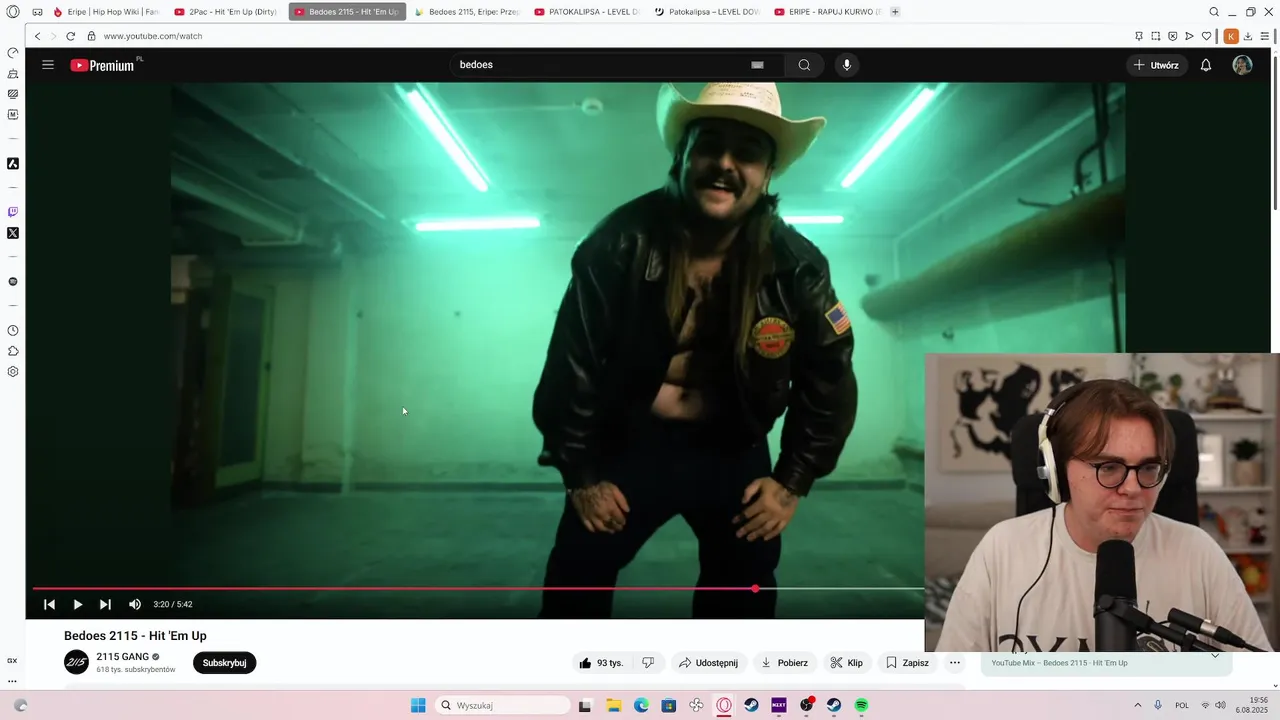Start voice search with the microphone
1280x720 pixels.
pos(847,65)
